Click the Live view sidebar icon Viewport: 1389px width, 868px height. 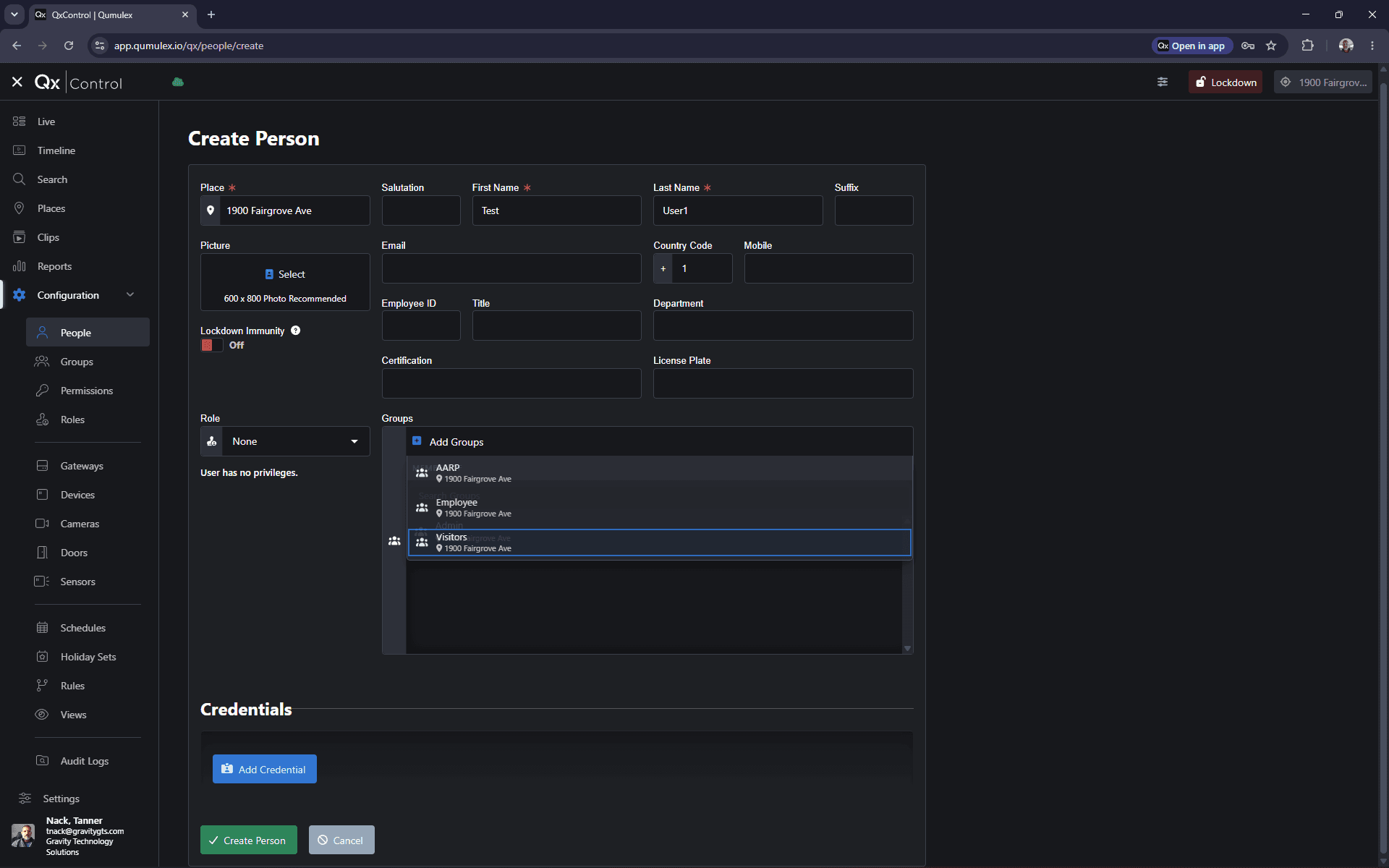[20, 122]
